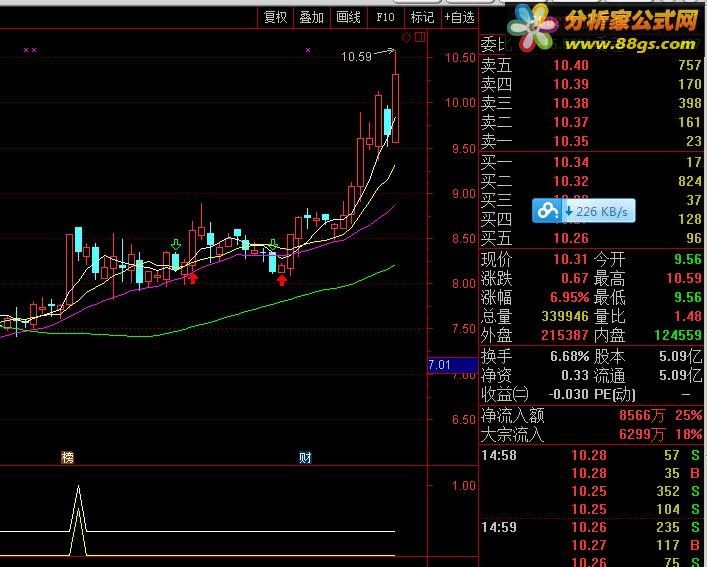Click the 财 marker below chart

coord(305,457)
